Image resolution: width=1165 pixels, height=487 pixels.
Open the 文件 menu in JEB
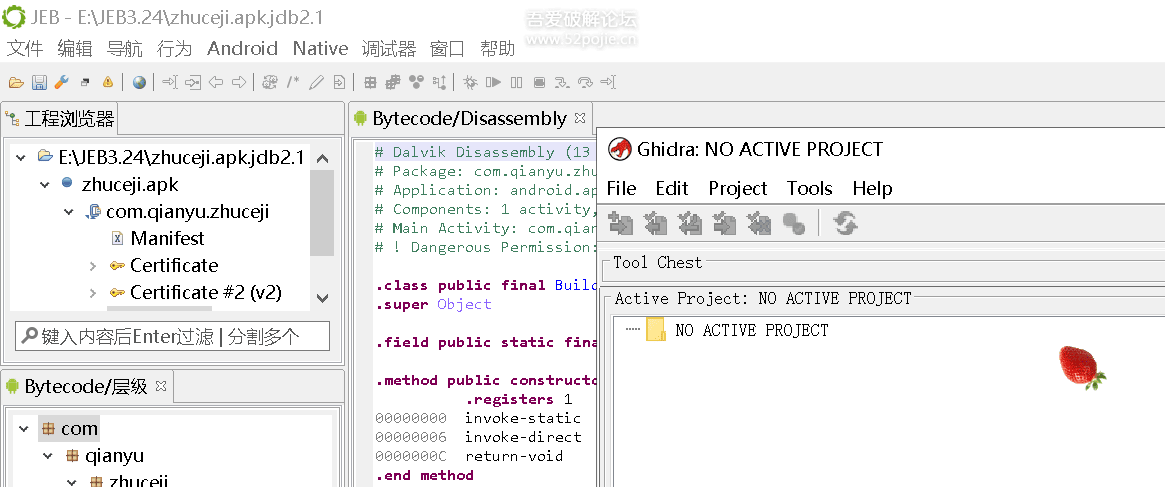click(x=25, y=49)
